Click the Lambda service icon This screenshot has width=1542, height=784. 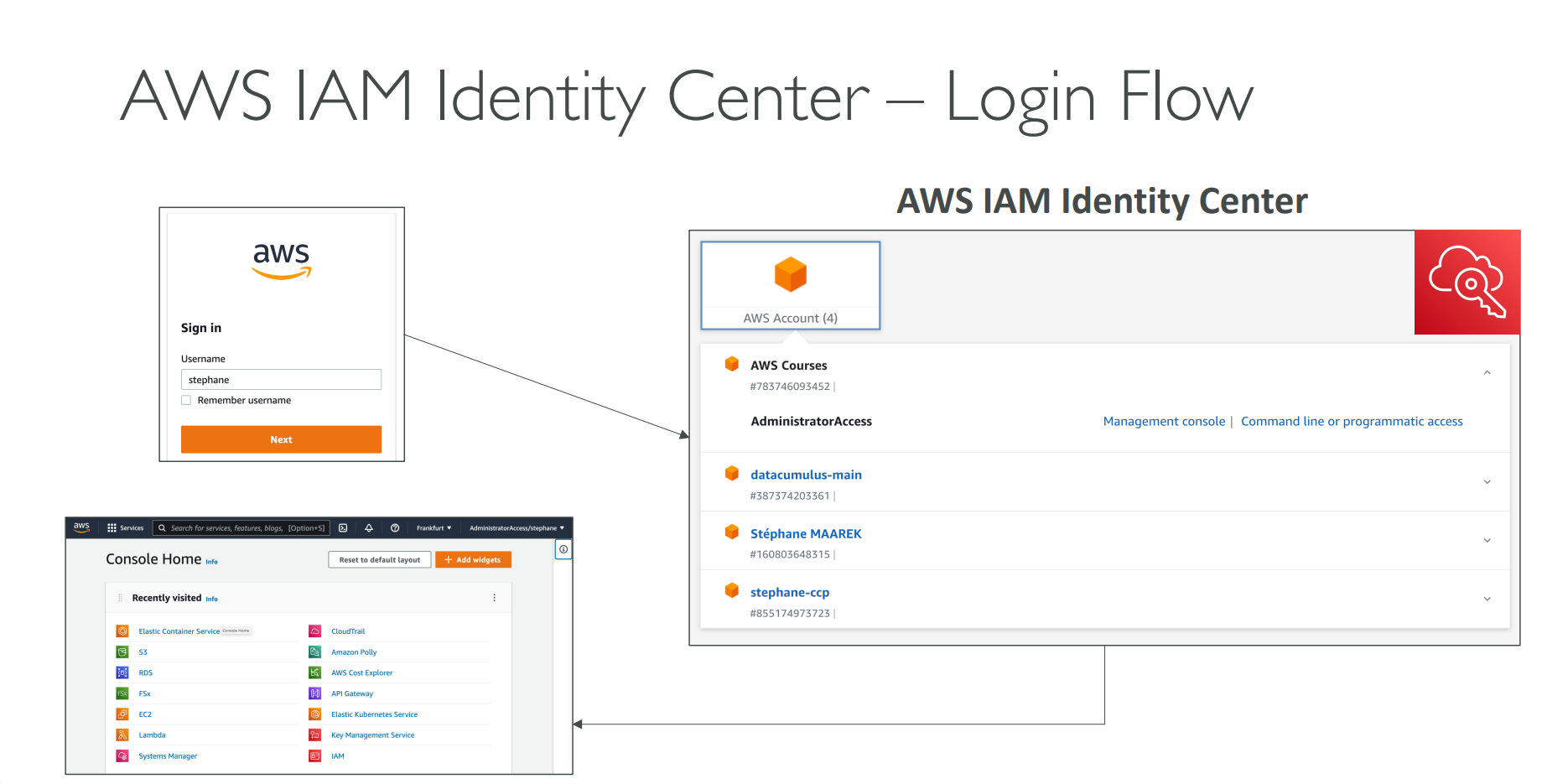[122, 735]
